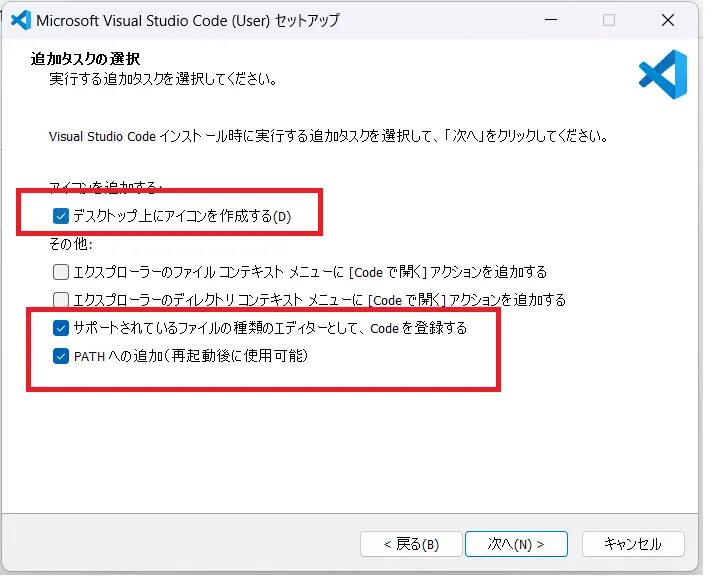Enable the Explorer file context menu option (ファイル コンテキスト メニュー)
The image size is (714, 578).
click(61, 272)
